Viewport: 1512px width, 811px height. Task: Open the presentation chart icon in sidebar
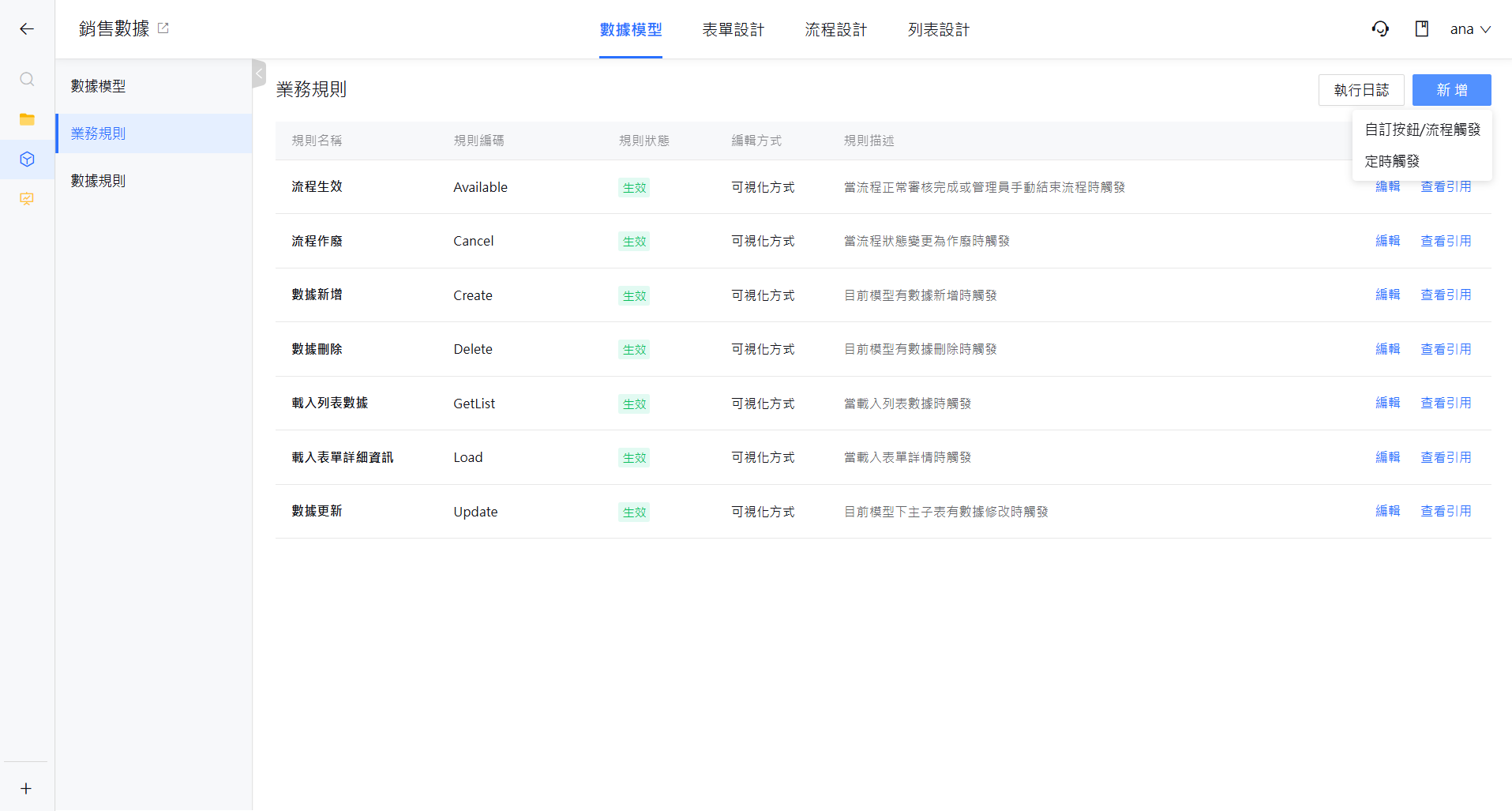pyautogui.click(x=27, y=199)
